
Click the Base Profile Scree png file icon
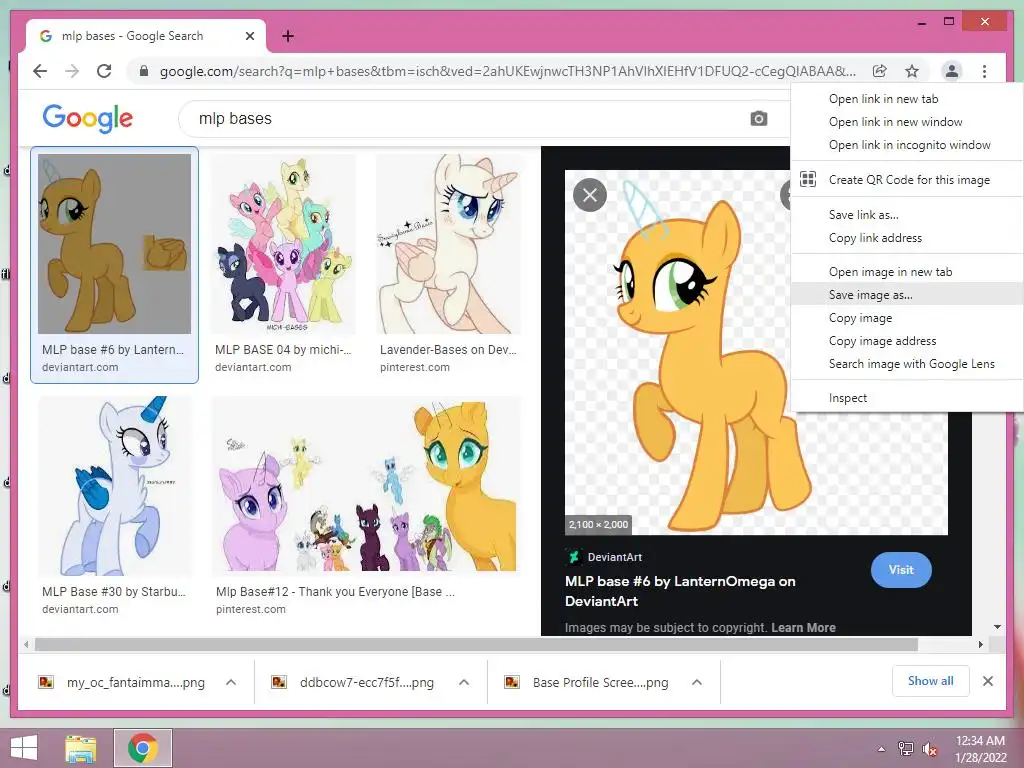512,682
